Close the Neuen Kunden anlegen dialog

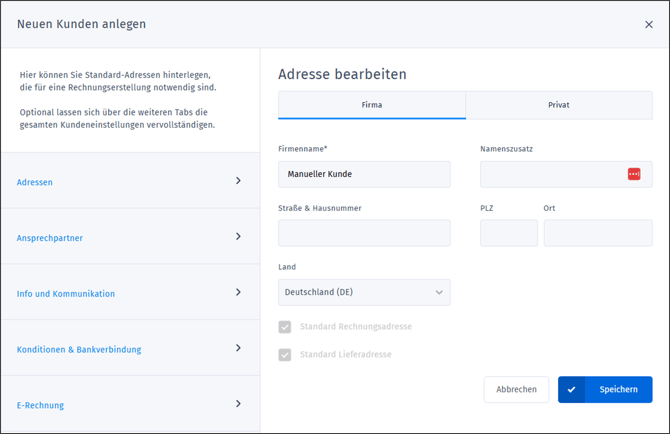(x=648, y=25)
